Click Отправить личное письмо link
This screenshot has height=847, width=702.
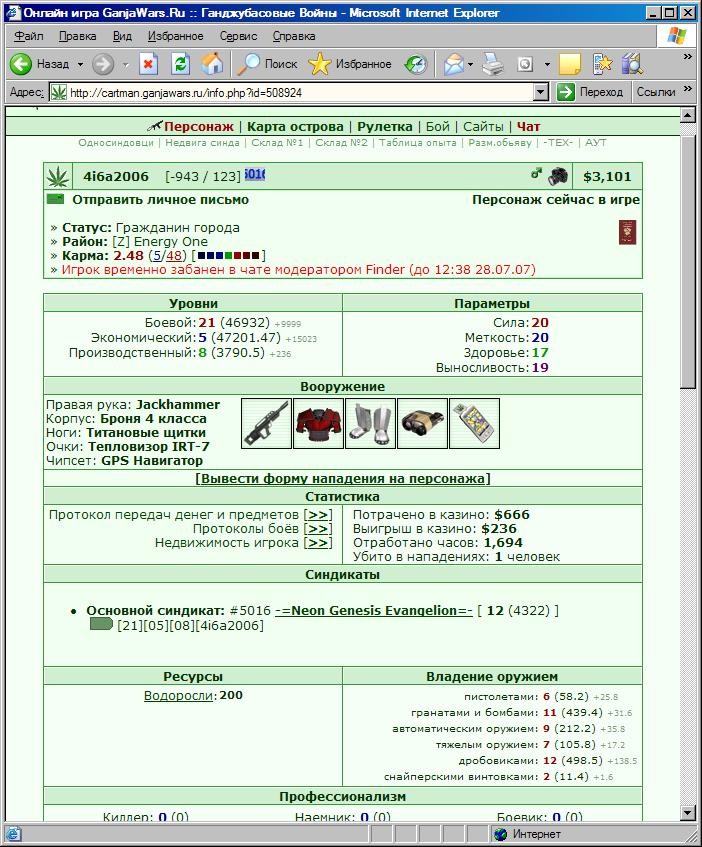pyautogui.click(x=160, y=199)
